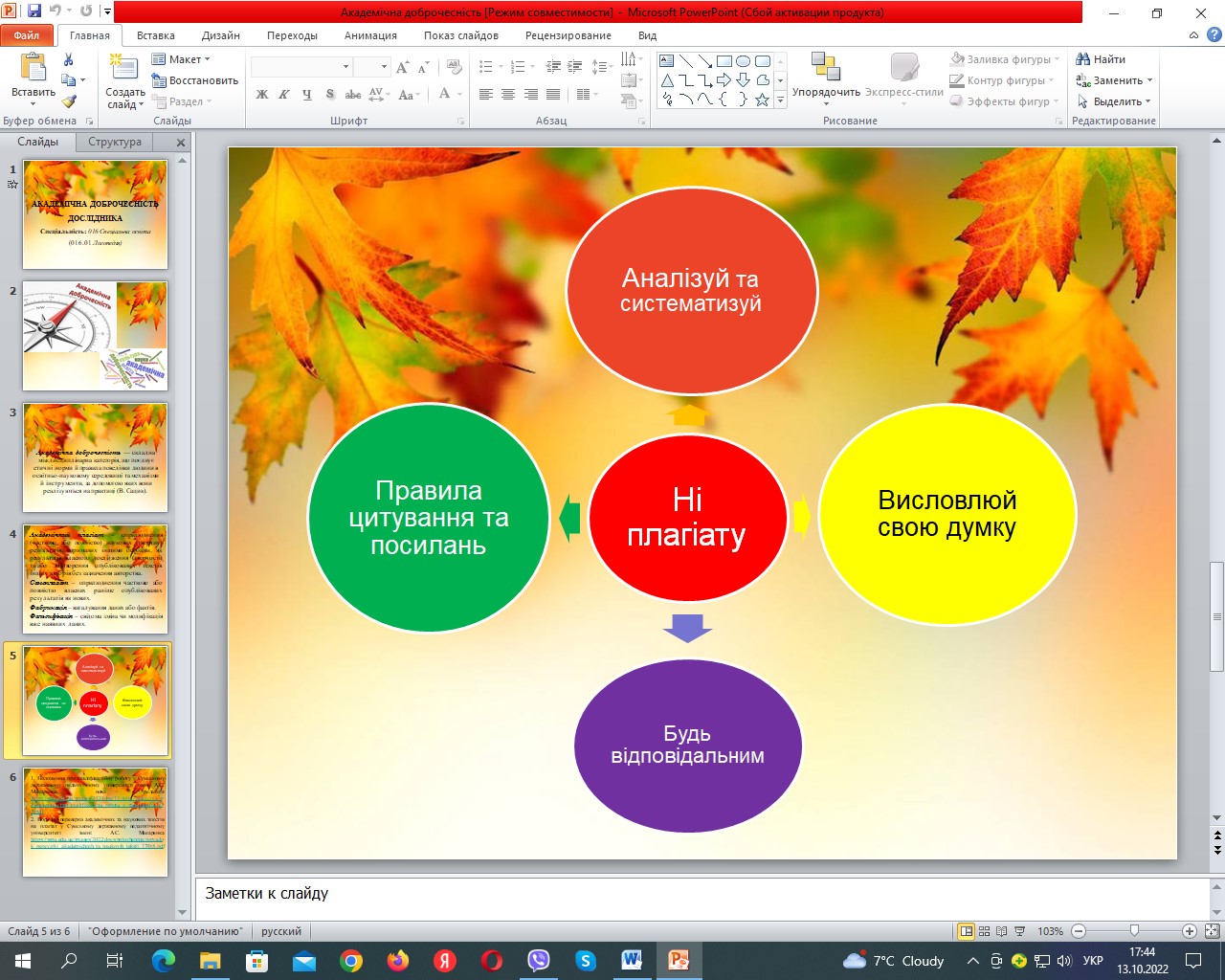
Task: Click the Bold Ж formatting button
Action: click(262, 95)
